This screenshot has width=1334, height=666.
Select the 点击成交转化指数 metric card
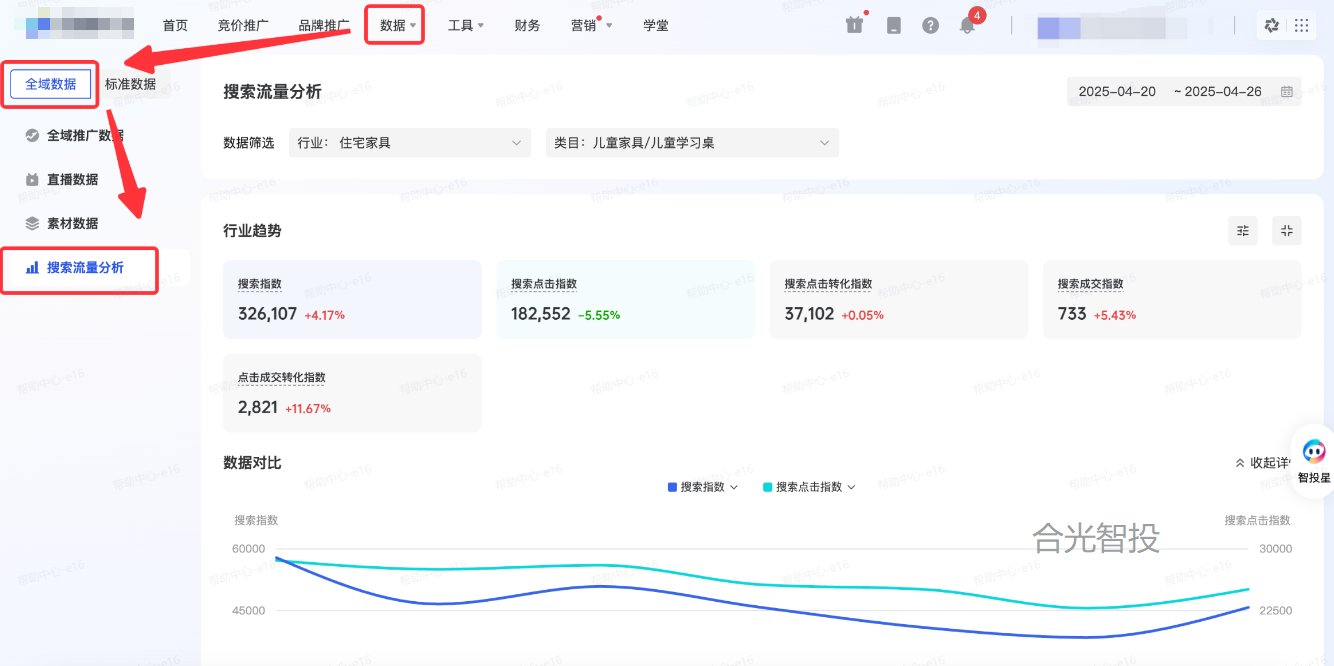(352, 393)
